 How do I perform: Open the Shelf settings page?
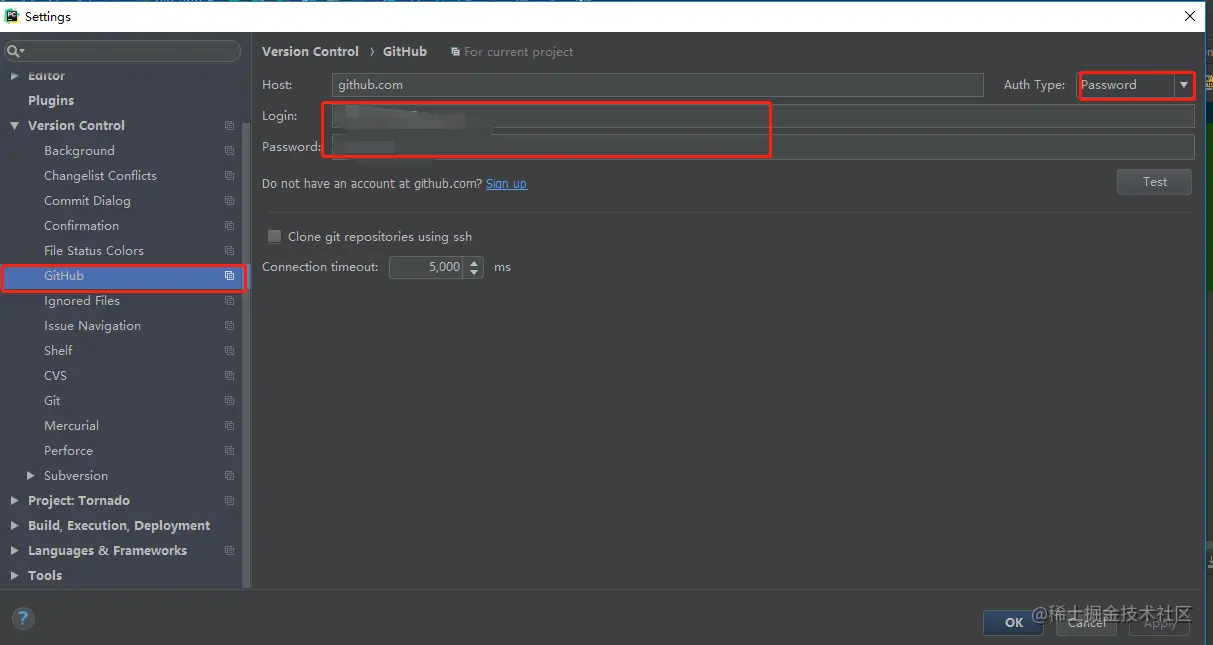pyautogui.click(x=58, y=351)
